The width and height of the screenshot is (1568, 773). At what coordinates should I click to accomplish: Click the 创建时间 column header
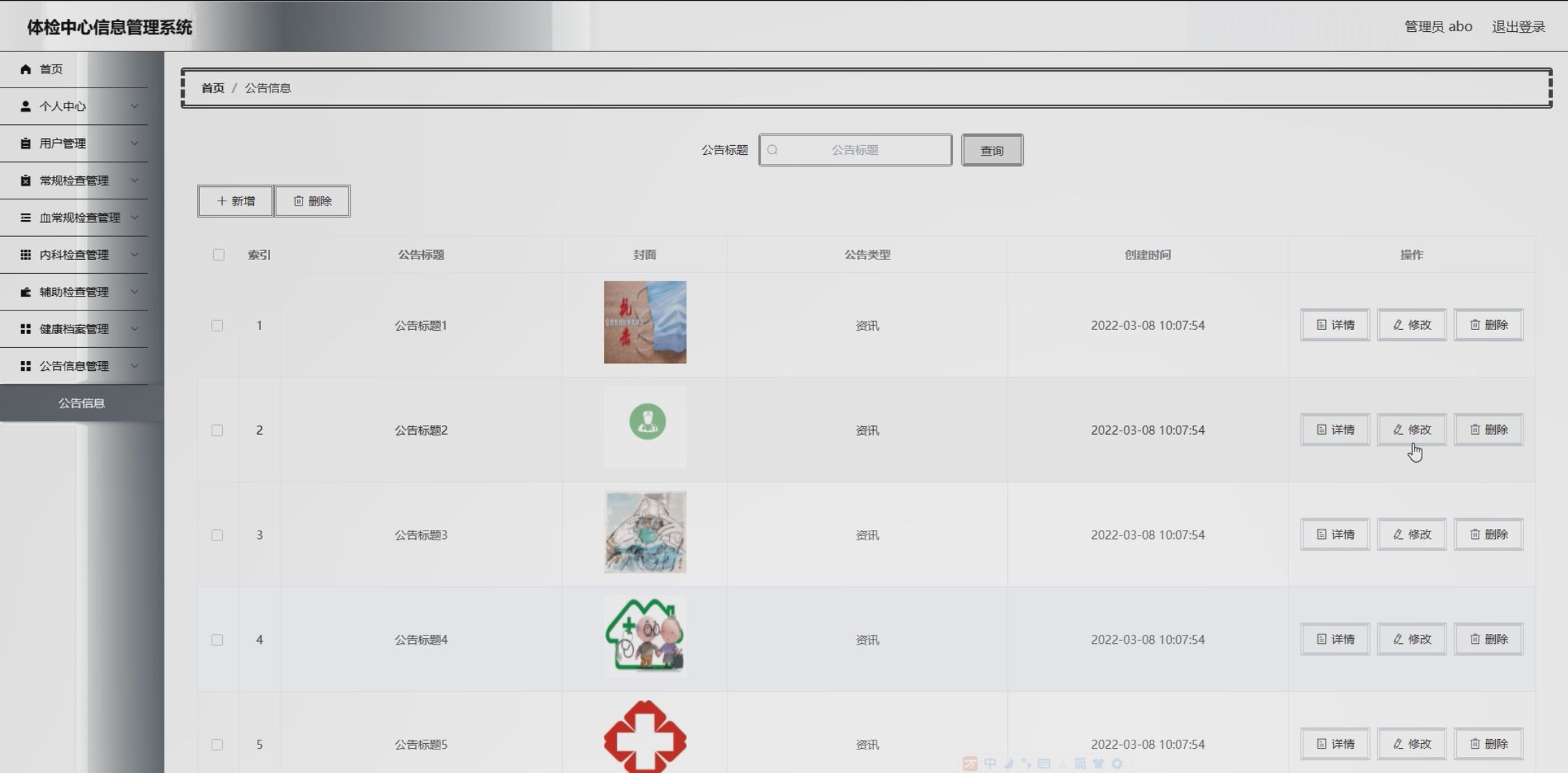[x=1147, y=255]
